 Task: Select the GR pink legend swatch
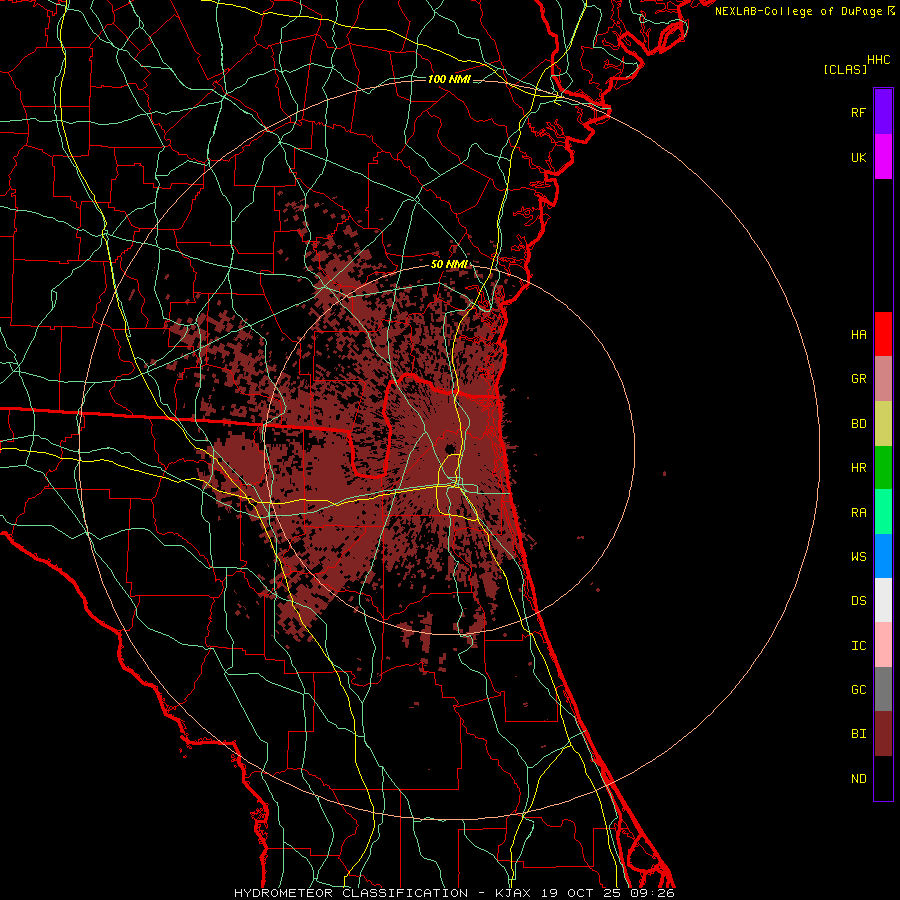click(883, 379)
